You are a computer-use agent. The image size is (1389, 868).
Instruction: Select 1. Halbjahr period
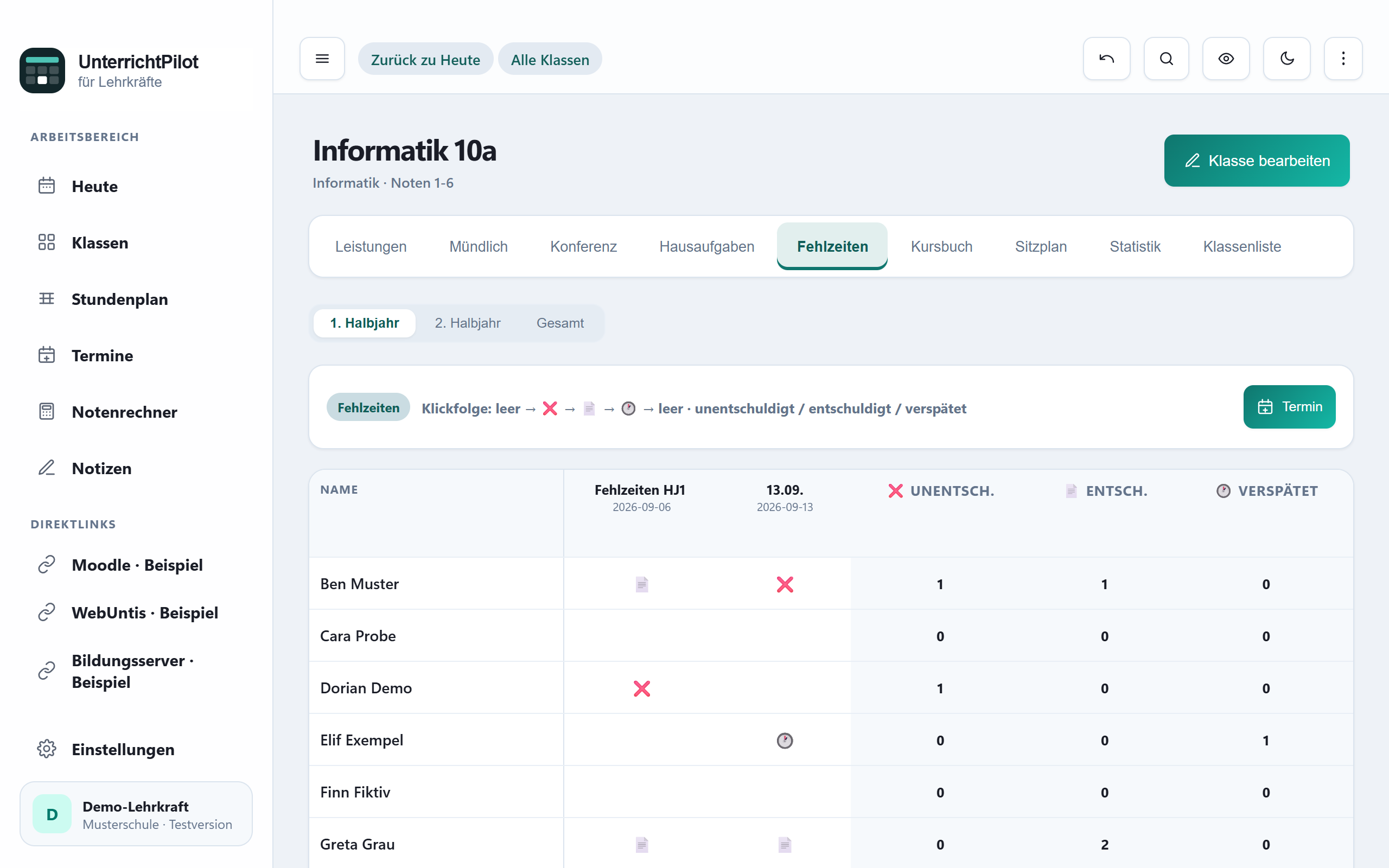point(364,323)
